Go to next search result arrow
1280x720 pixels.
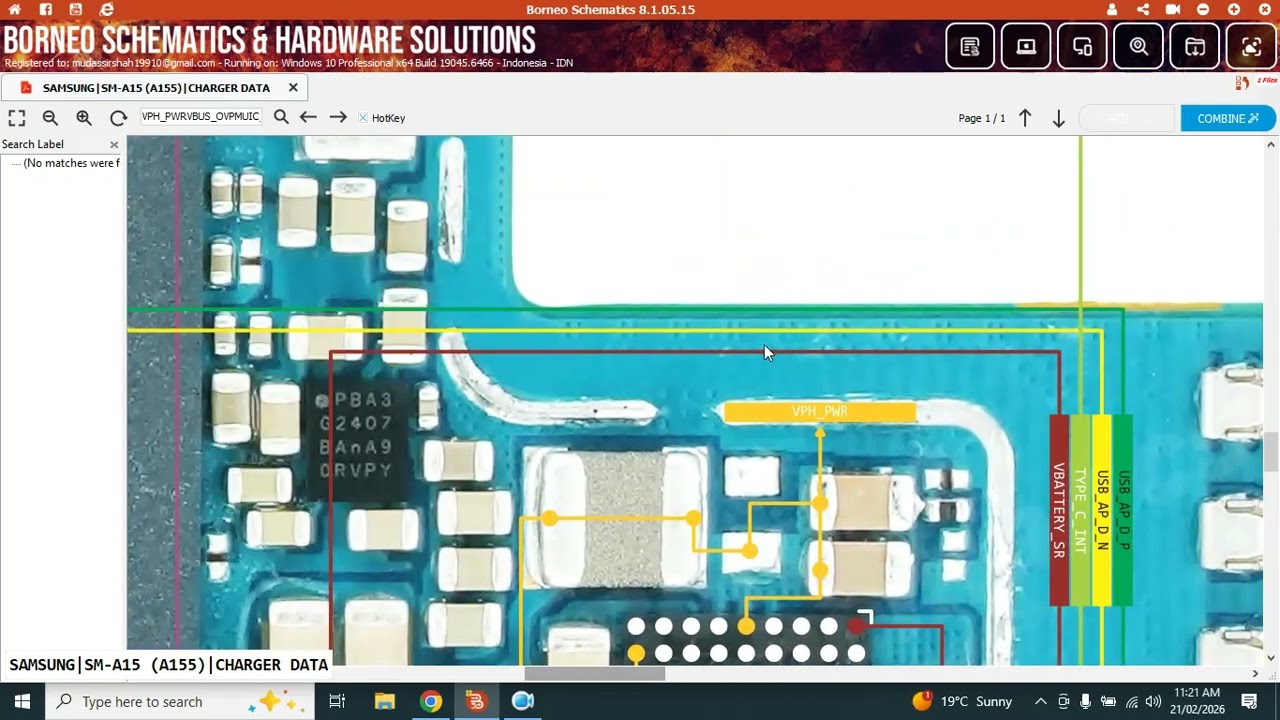(338, 117)
